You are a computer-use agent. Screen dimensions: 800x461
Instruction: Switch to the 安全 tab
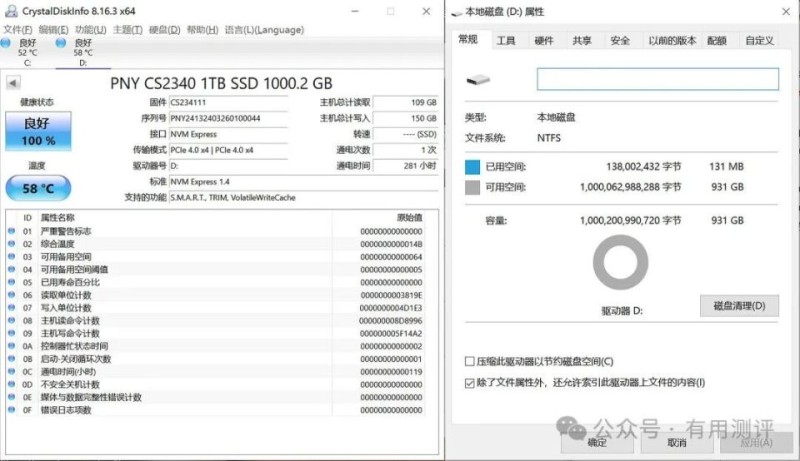[620, 40]
